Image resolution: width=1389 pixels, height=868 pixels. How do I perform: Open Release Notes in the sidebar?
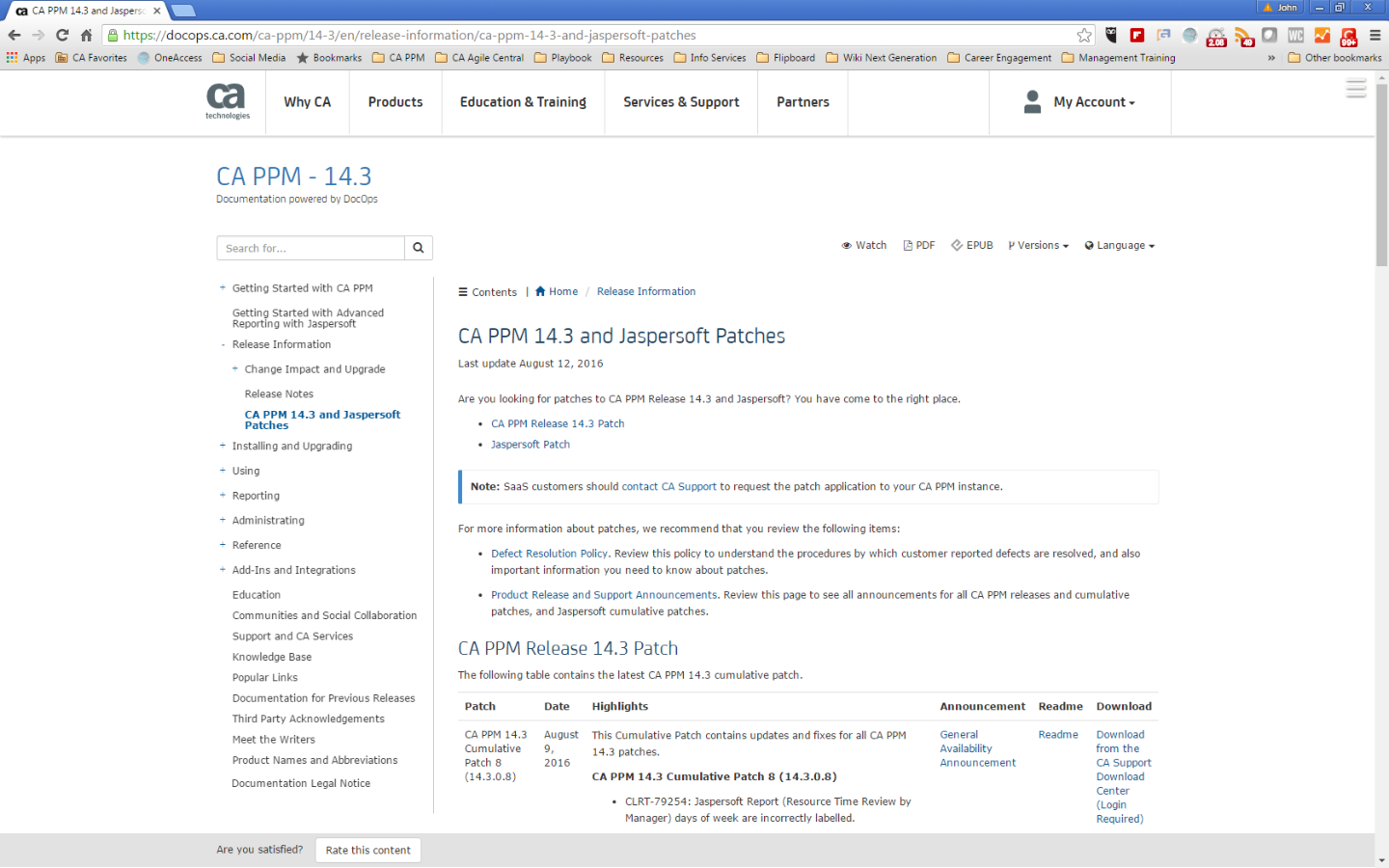[279, 393]
